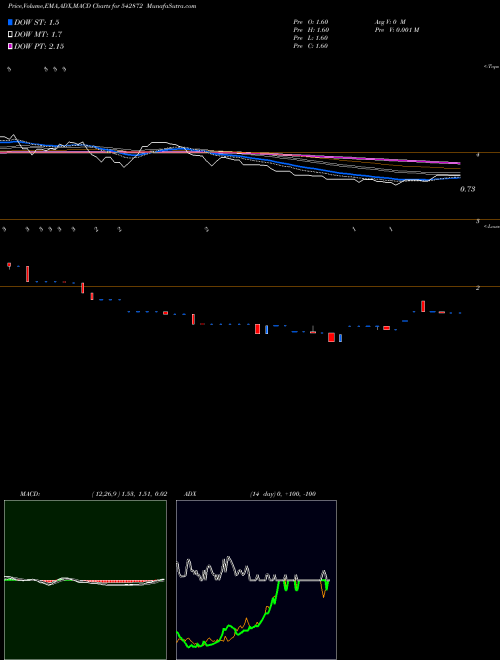Click inside the green MACD chart panel
The height and width of the screenshot is (660, 500).
(85, 580)
